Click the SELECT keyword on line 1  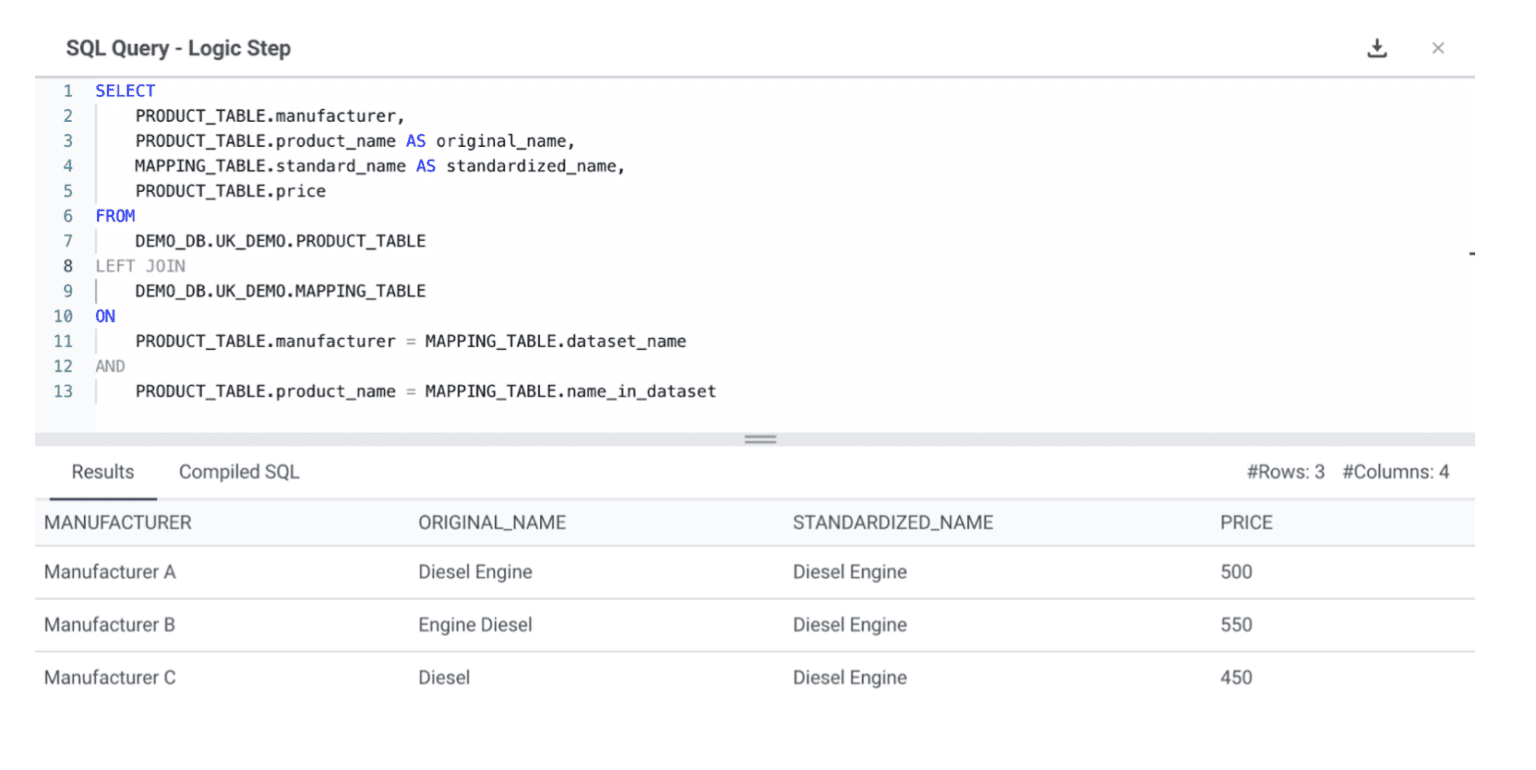pos(125,90)
